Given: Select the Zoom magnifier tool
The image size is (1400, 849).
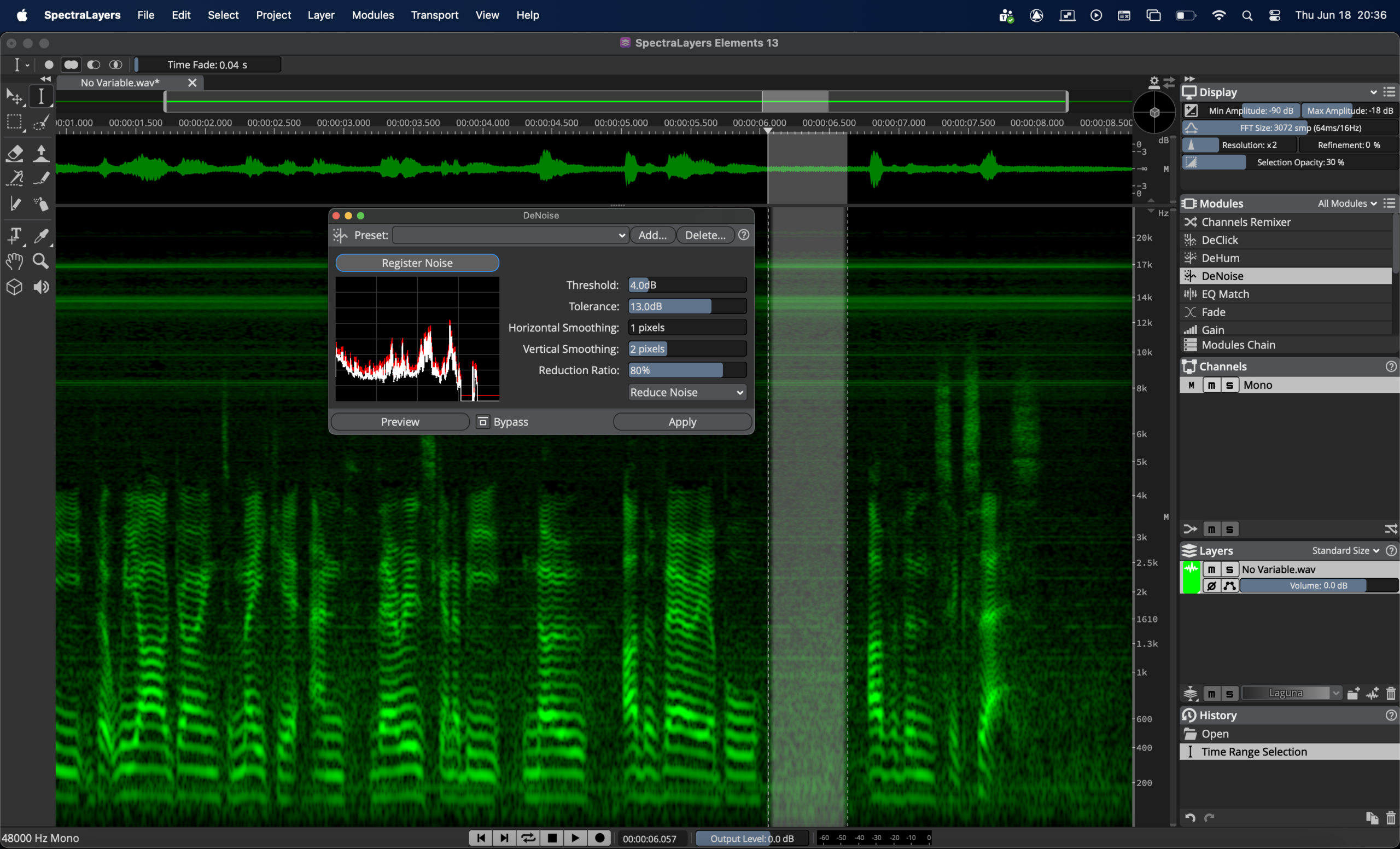Looking at the screenshot, I should (41, 261).
